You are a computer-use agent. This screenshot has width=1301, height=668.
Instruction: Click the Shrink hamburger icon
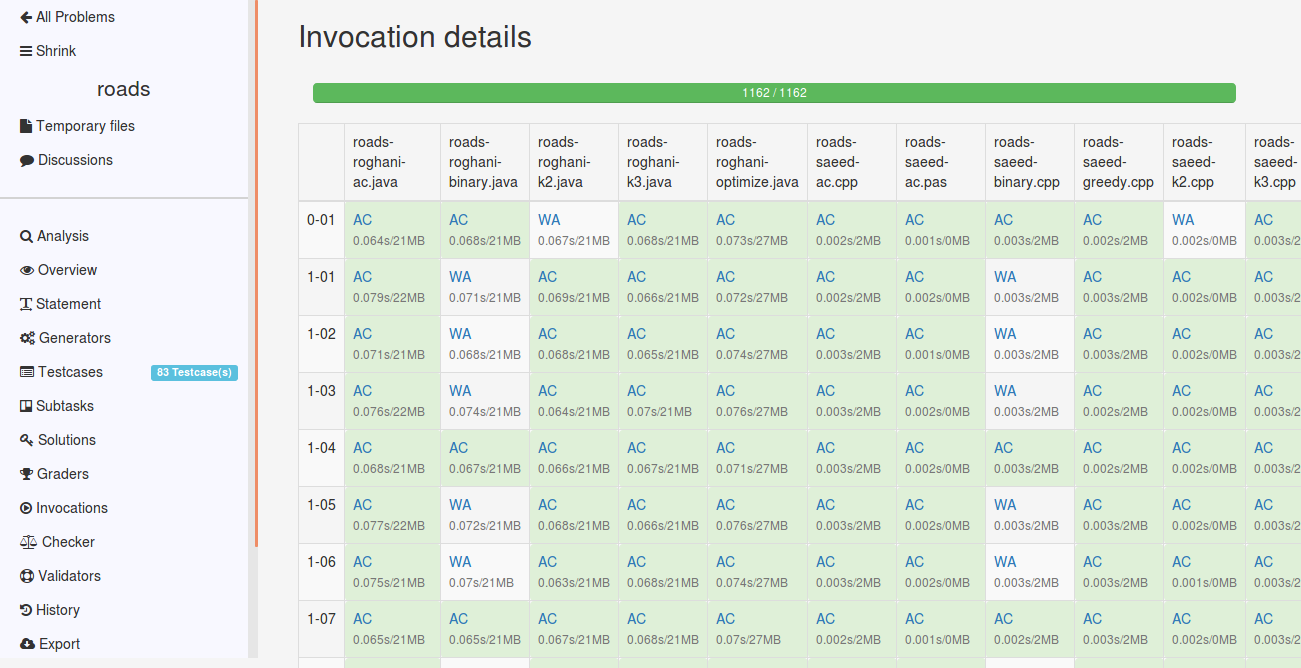pos(26,51)
